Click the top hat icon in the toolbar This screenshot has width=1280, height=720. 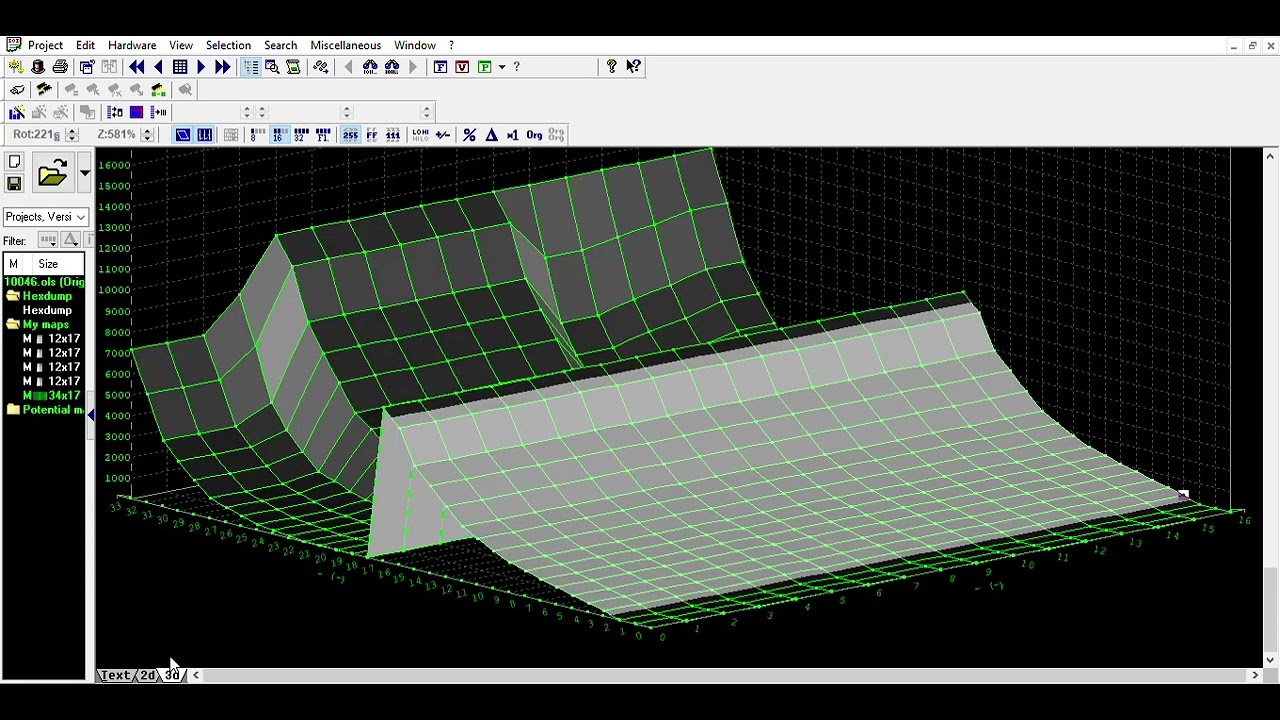click(x=38, y=67)
